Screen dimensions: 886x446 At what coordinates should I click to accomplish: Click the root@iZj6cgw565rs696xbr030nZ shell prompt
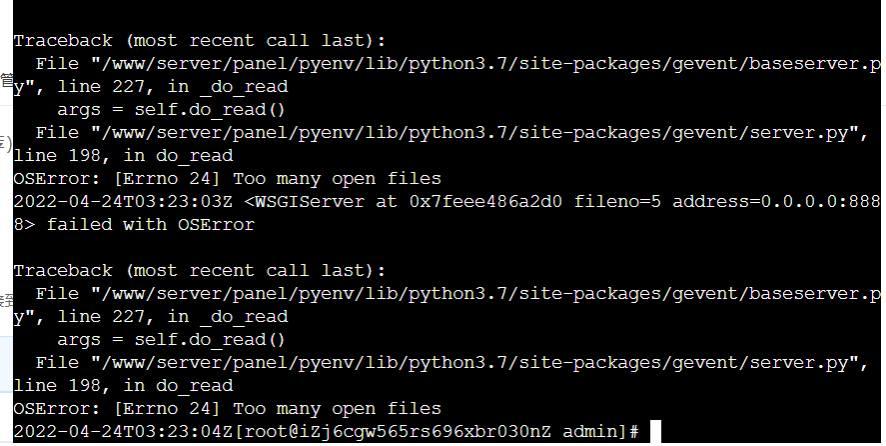pyautogui.click(x=436, y=432)
